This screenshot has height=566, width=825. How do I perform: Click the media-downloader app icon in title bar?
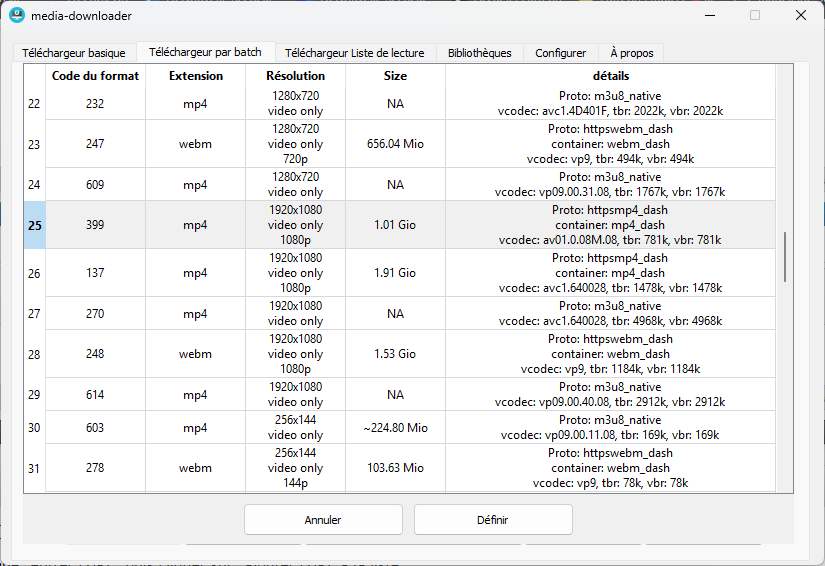point(16,15)
